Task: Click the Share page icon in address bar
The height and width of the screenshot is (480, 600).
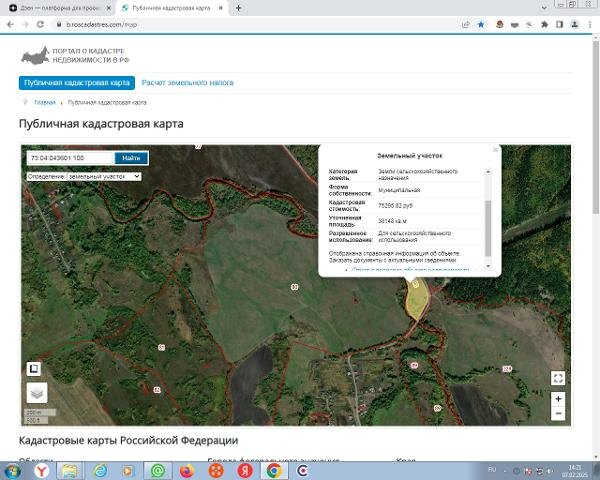Action: coord(466,24)
